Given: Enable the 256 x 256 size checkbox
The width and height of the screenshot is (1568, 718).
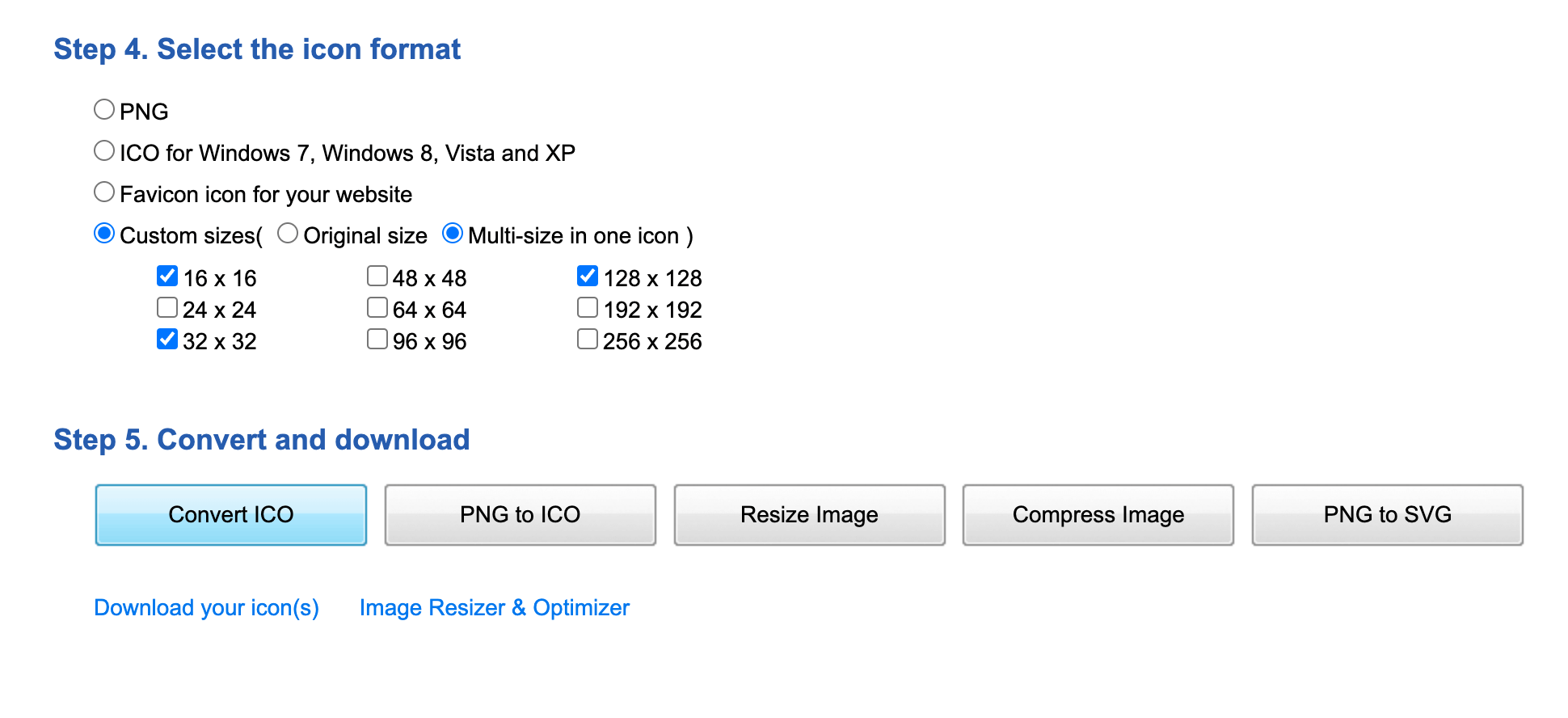Looking at the screenshot, I should coord(588,340).
